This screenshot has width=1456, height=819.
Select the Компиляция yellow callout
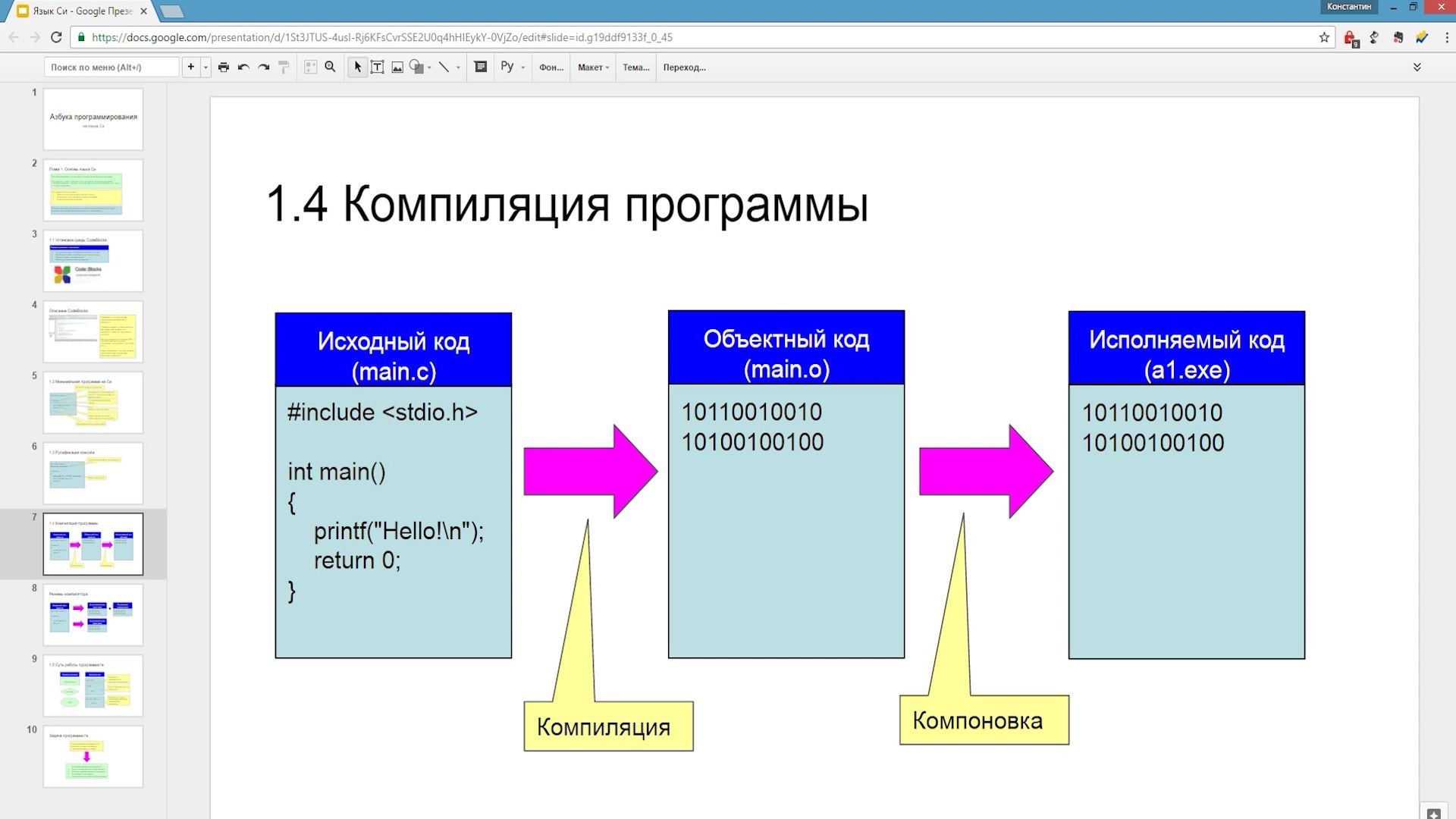pos(608,726)
